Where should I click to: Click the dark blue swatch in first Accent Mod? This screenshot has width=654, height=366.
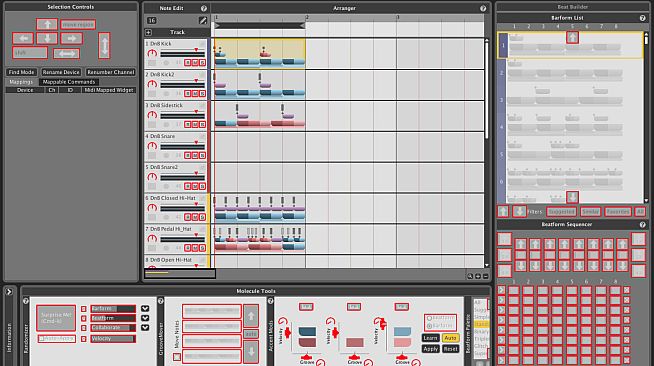point(307,332)
